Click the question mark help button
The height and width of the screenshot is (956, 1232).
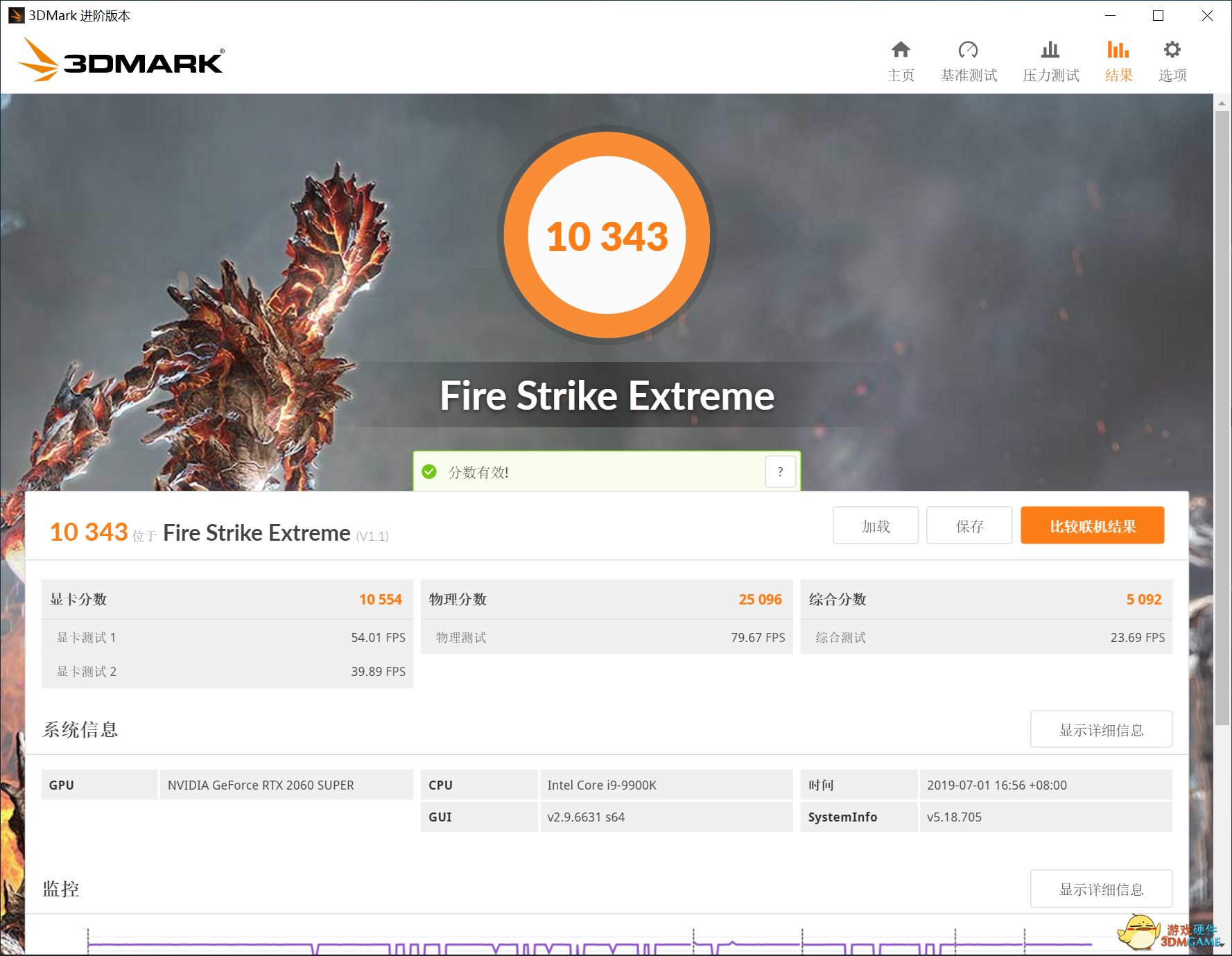(781, 472)
